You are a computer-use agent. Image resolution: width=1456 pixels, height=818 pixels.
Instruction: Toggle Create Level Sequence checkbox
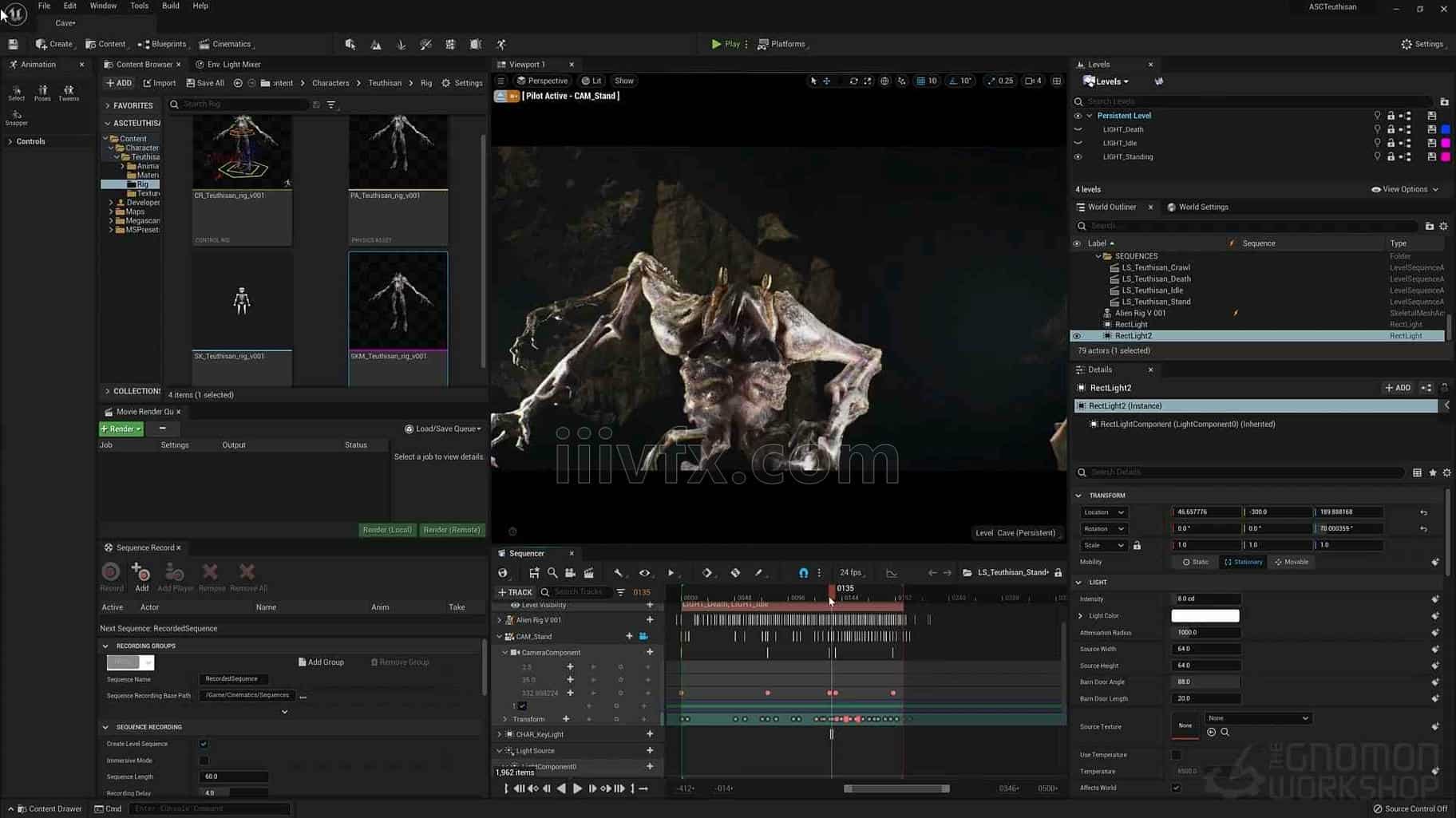[204, 744]
